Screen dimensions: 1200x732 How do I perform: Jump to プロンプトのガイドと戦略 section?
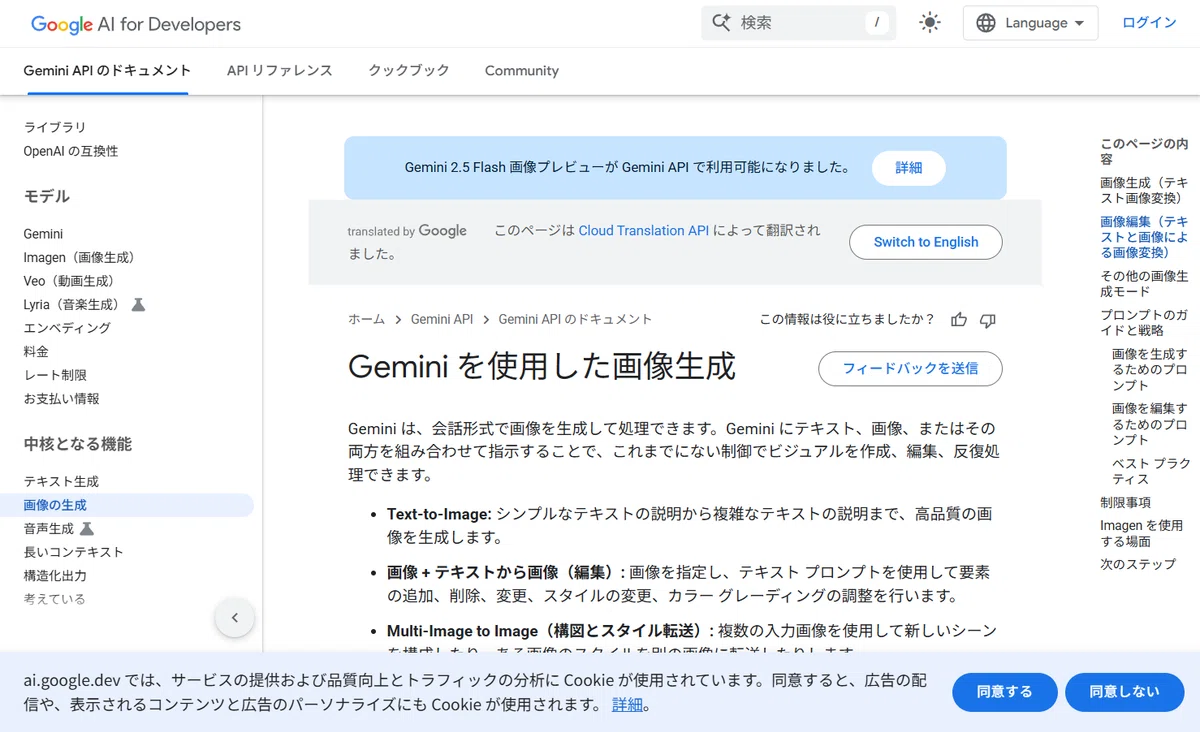coord(1144,322)
